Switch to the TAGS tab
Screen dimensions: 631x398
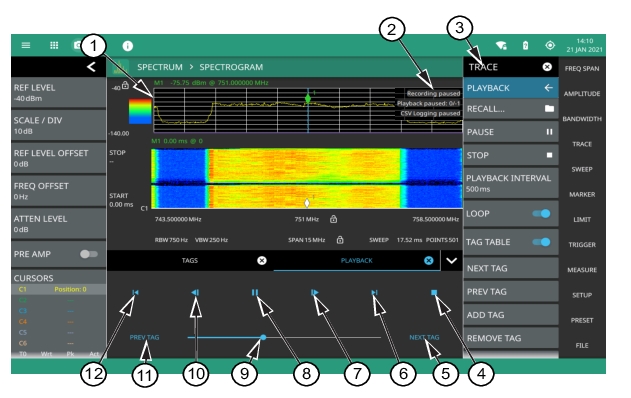pos(190,260)
